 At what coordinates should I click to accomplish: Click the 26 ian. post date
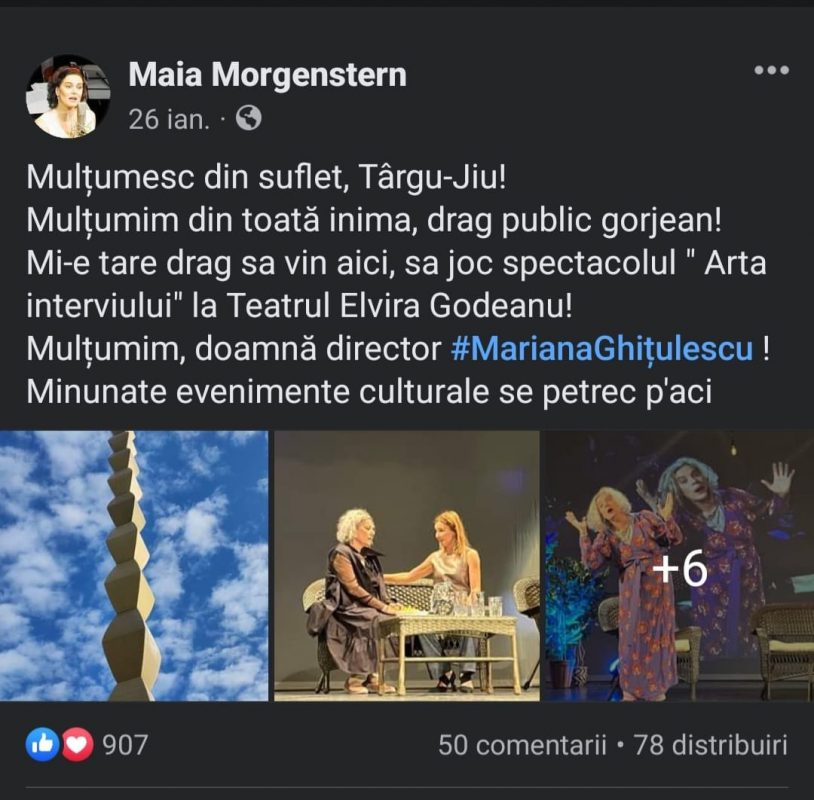click(x=169, y=119)
